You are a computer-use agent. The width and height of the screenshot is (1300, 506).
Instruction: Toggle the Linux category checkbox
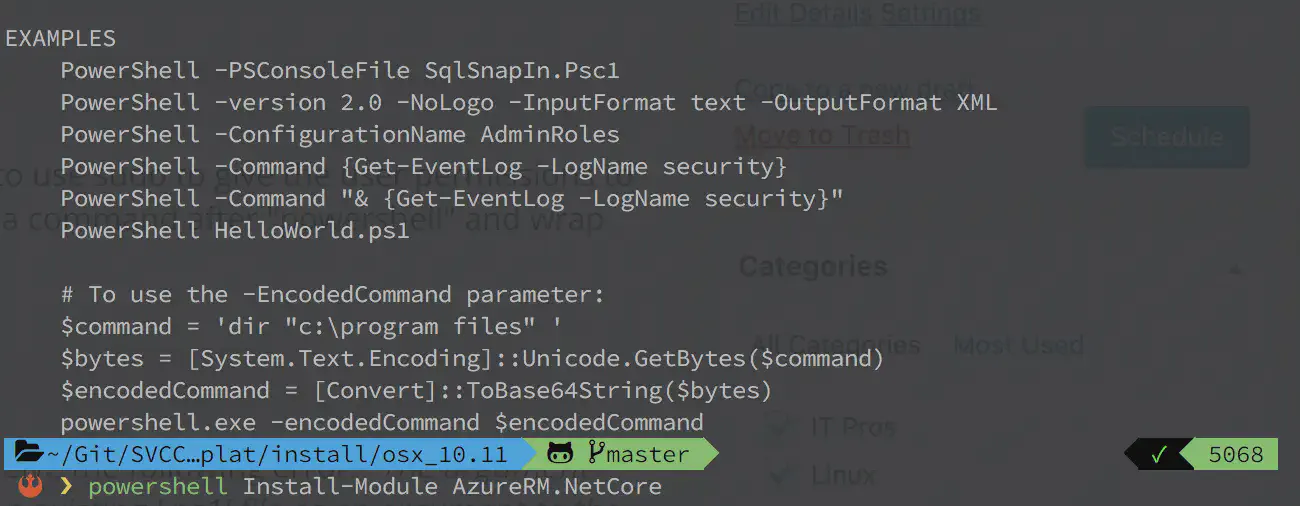pyautogui.click(x=779, y=475)
